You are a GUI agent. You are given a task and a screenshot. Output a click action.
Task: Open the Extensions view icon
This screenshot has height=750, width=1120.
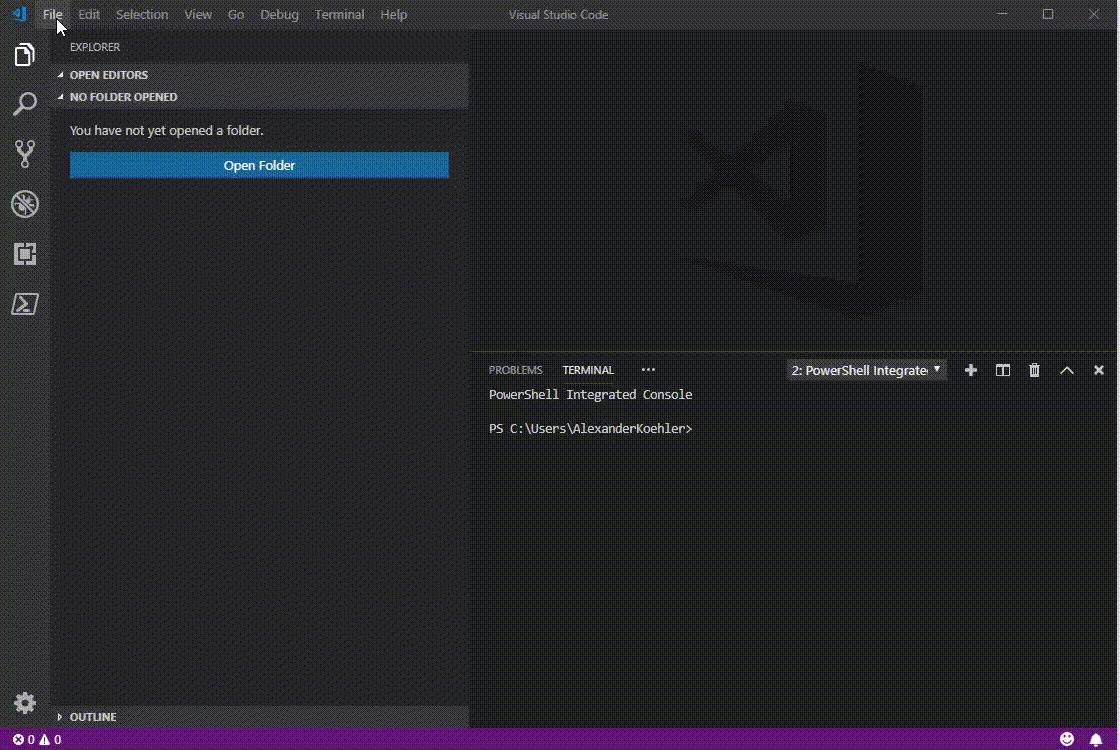[24, 254]
